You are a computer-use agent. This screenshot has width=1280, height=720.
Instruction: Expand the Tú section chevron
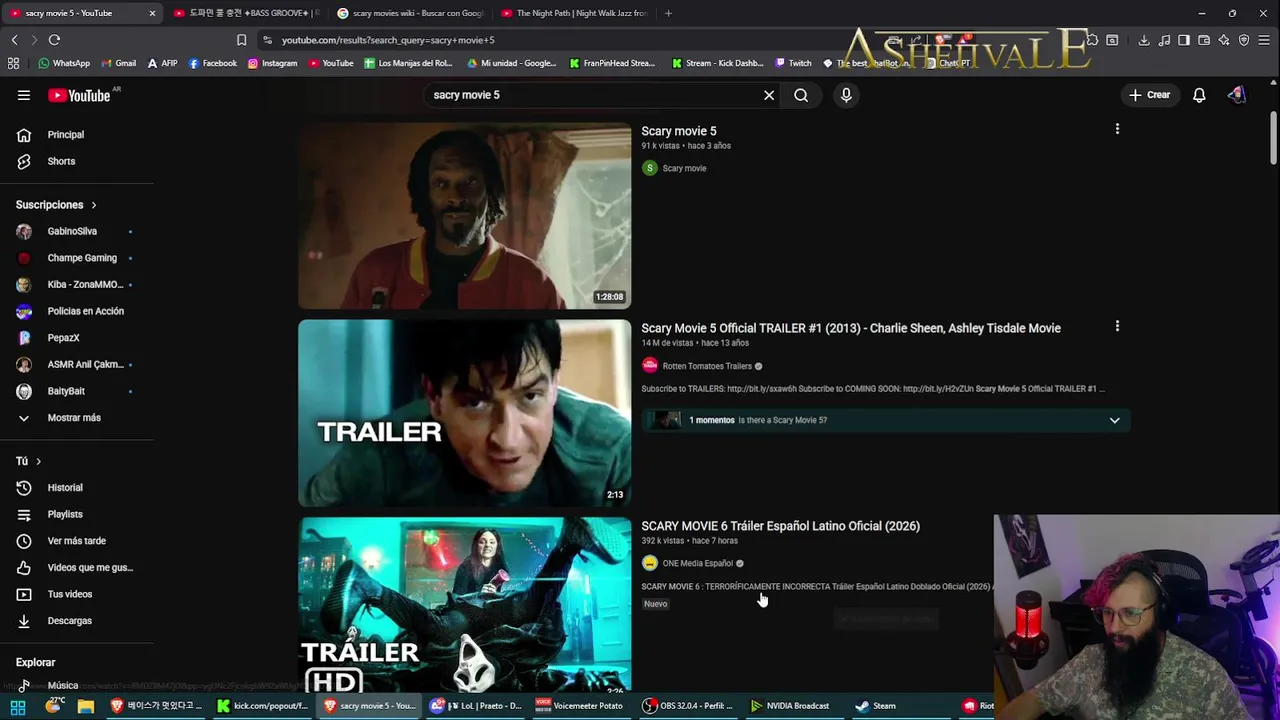pos(38,461)
